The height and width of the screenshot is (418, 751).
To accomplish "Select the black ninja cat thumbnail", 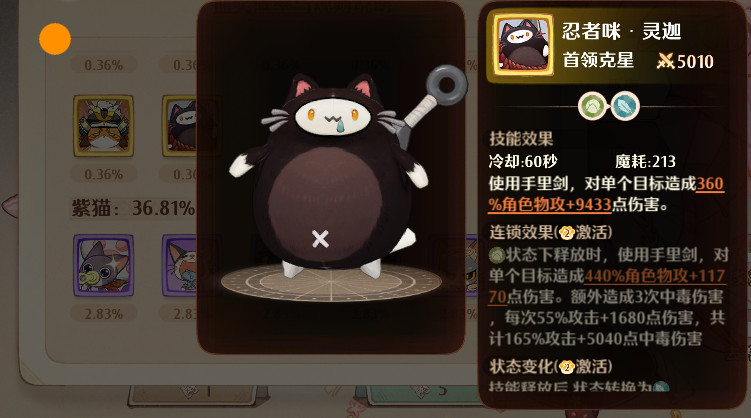I will tap(180, 126).
